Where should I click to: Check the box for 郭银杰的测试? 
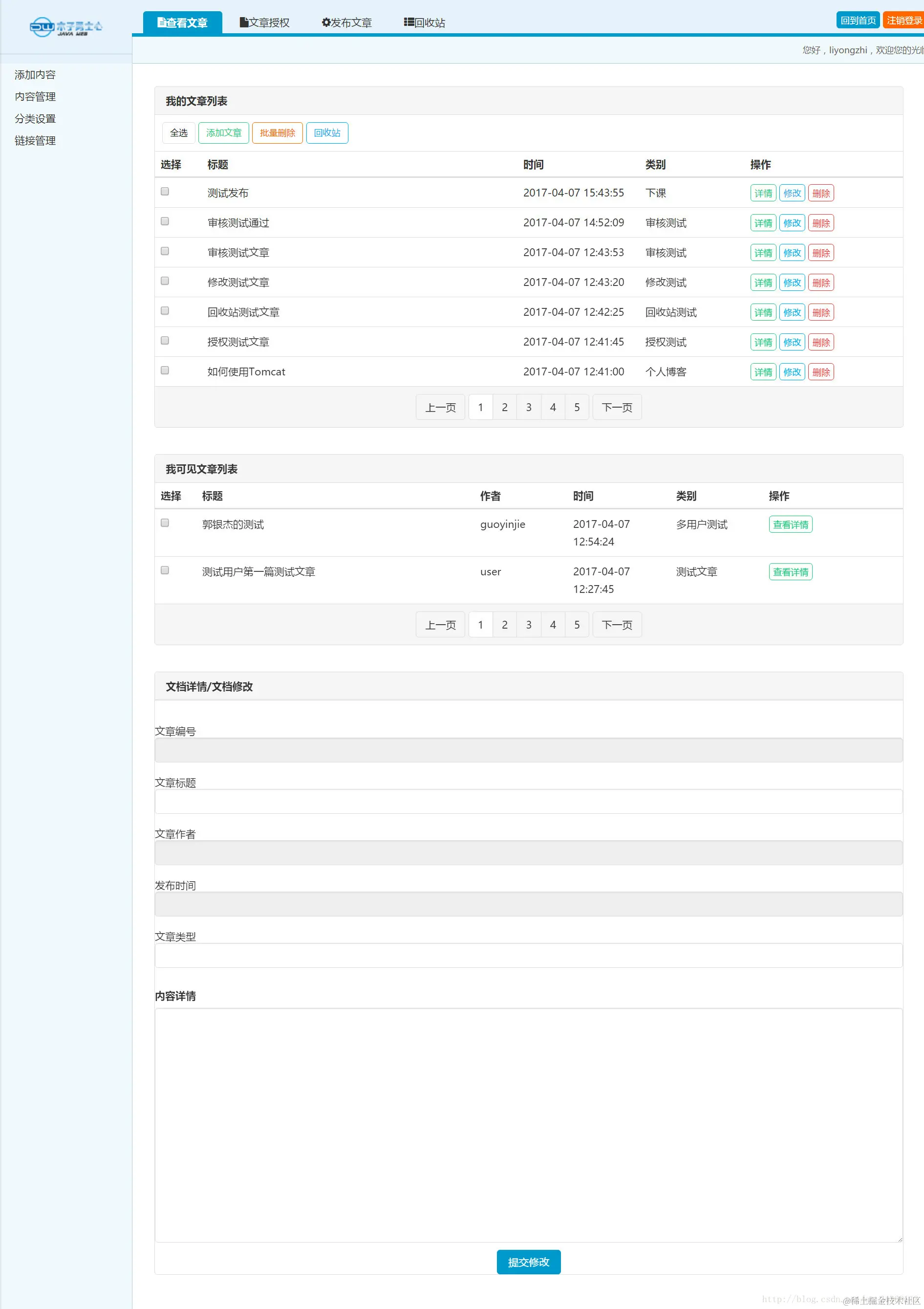165,523
